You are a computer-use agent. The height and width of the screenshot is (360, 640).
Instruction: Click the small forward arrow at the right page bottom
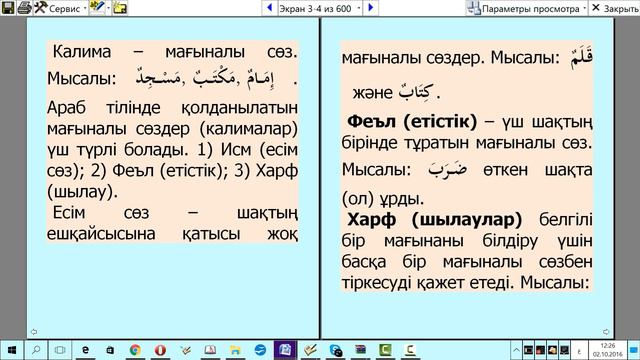(x=606, y=332)
